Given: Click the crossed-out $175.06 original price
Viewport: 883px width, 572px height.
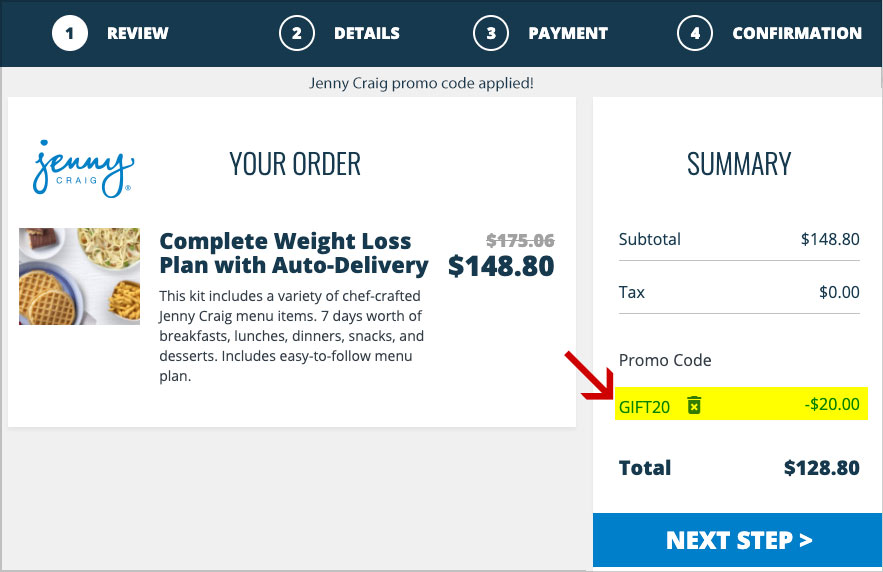Looking at the screenshot, I should [520, 240].
